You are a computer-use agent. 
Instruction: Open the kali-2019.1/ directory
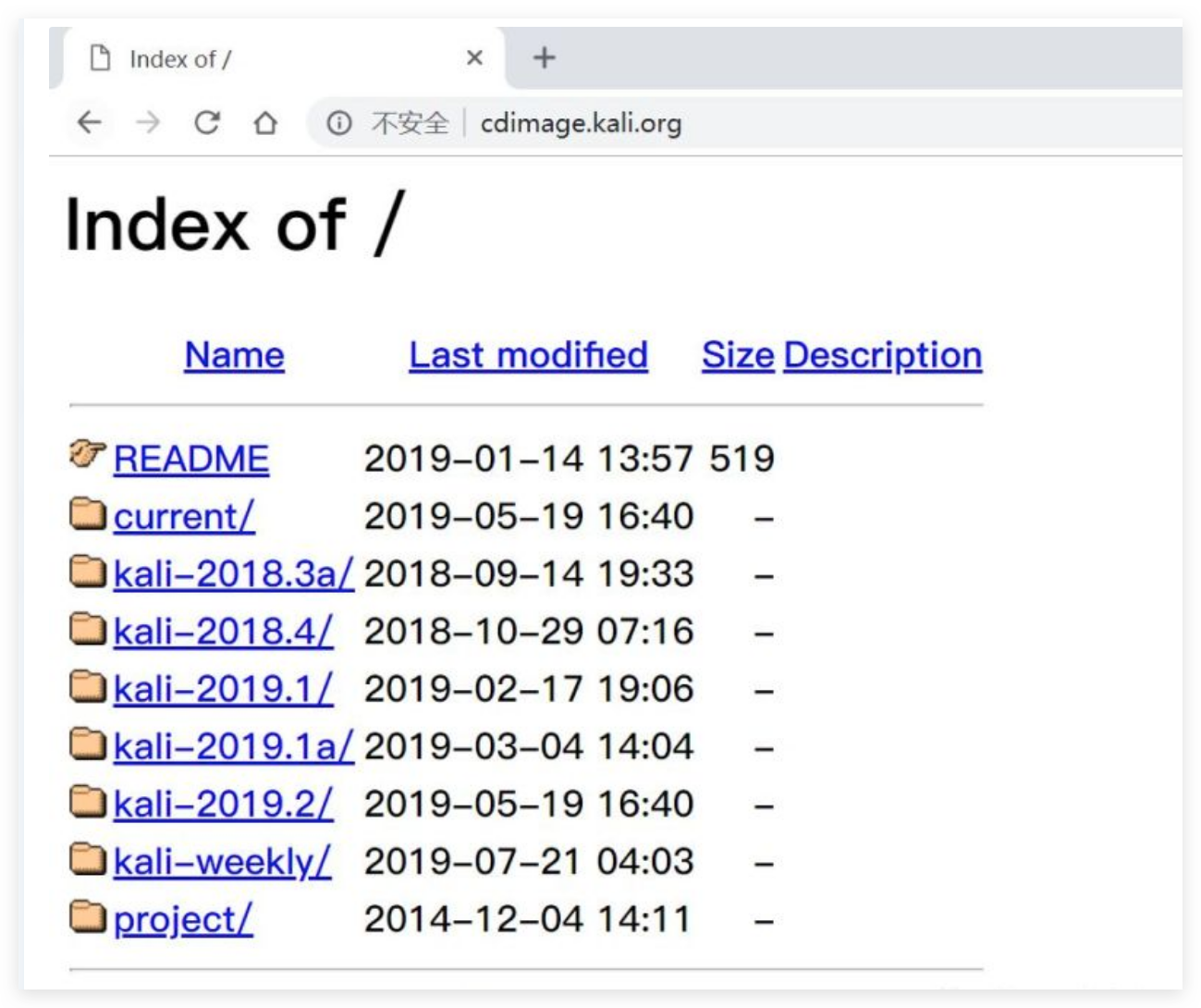tap(223, 688)
